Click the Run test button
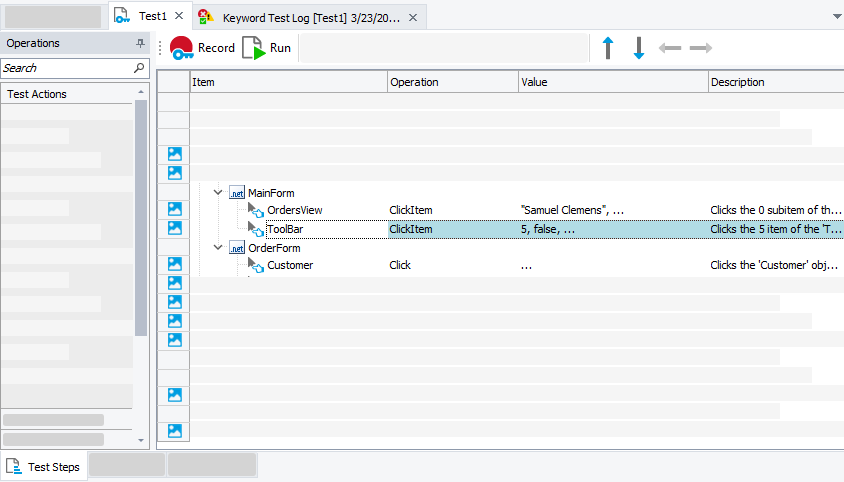Viewport: 844px width, 482px height. click(267, 48)
